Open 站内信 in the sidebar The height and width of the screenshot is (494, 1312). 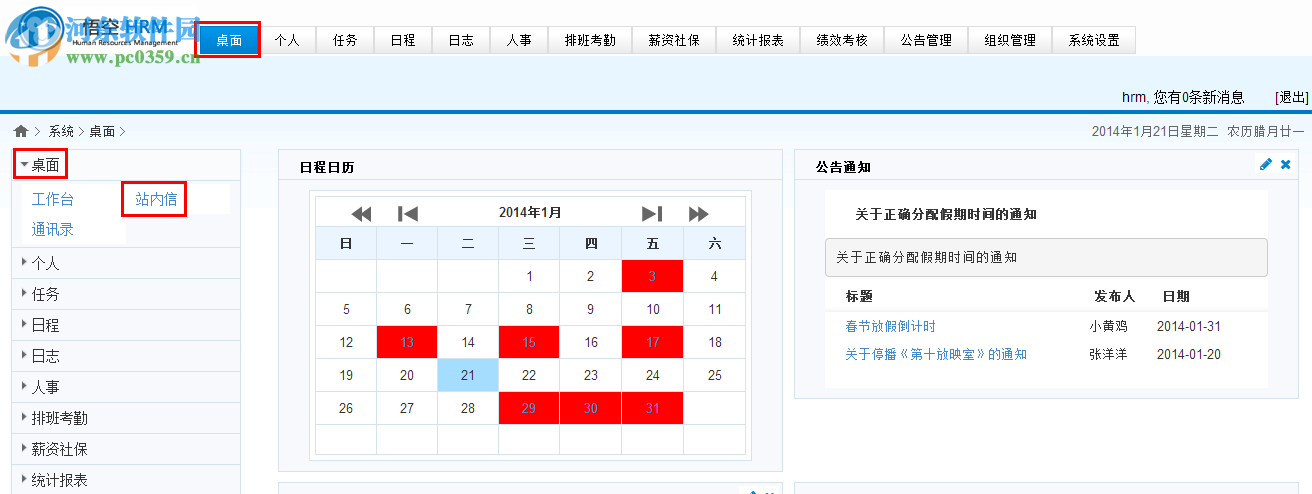tap(156, 199)
